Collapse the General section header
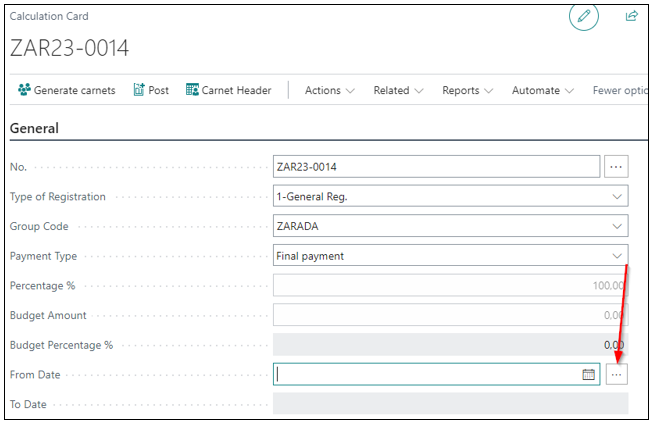The image size is (655, 426). click(x=34, y=128)
